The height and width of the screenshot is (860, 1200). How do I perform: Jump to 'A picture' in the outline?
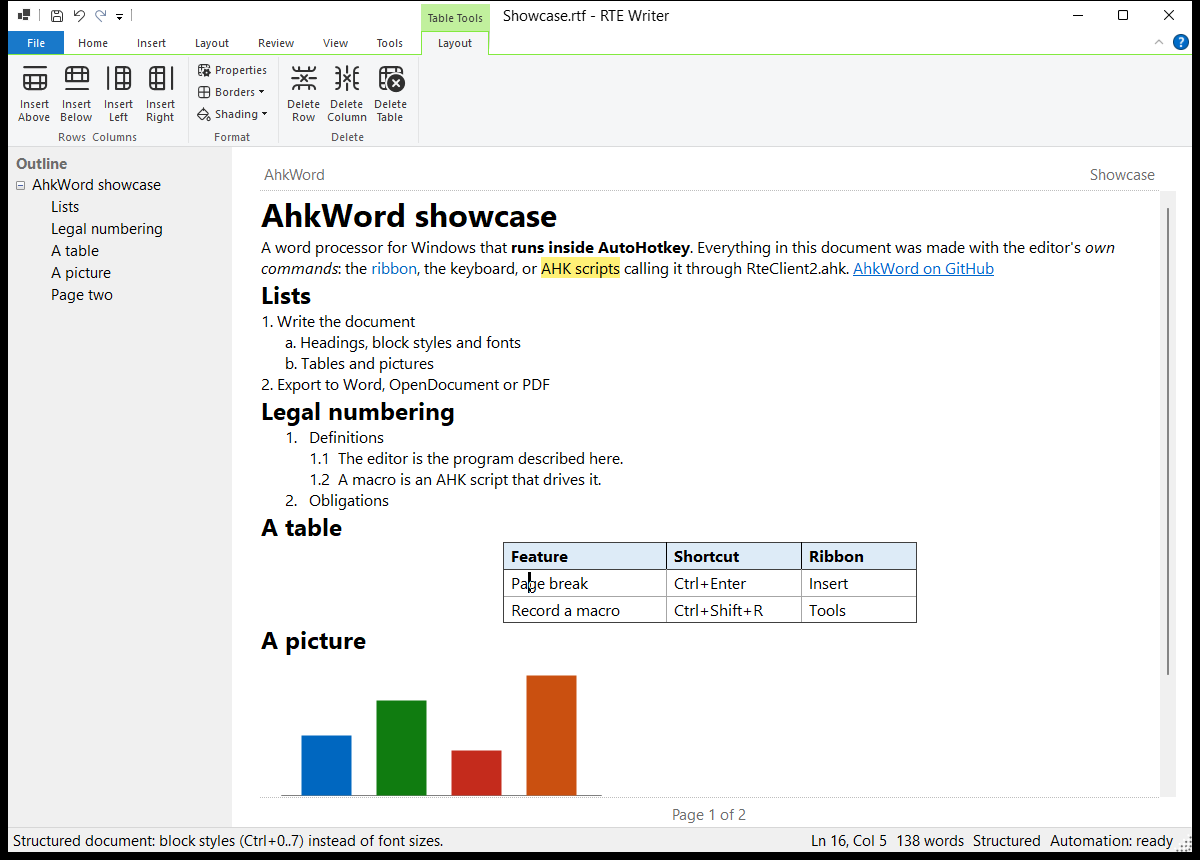point(81,273)
